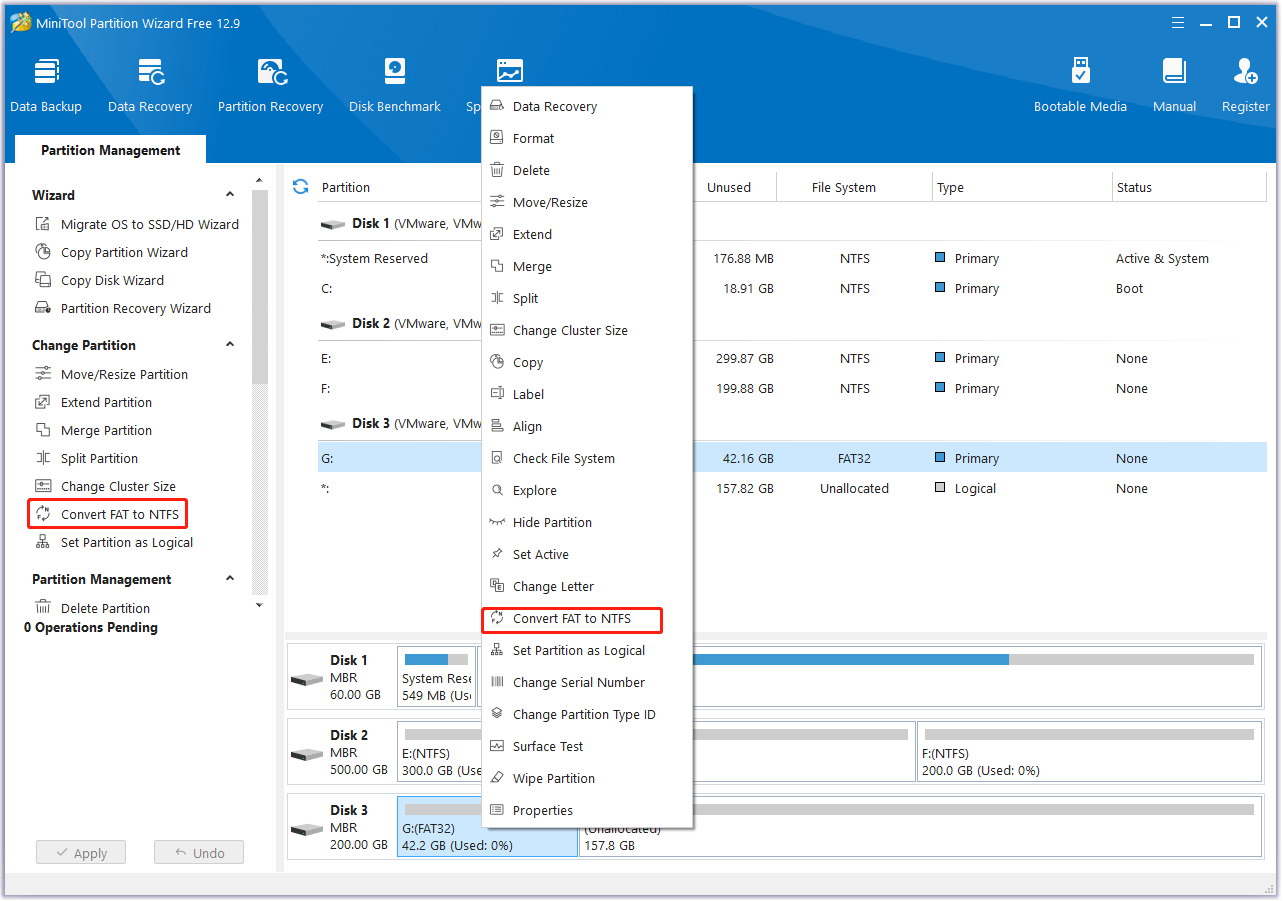Viewport: 1283px width, 901px height.
Task: Click the Migrate OS to SSD/HD Wizard icon
Action: click(x=43, y=224)
